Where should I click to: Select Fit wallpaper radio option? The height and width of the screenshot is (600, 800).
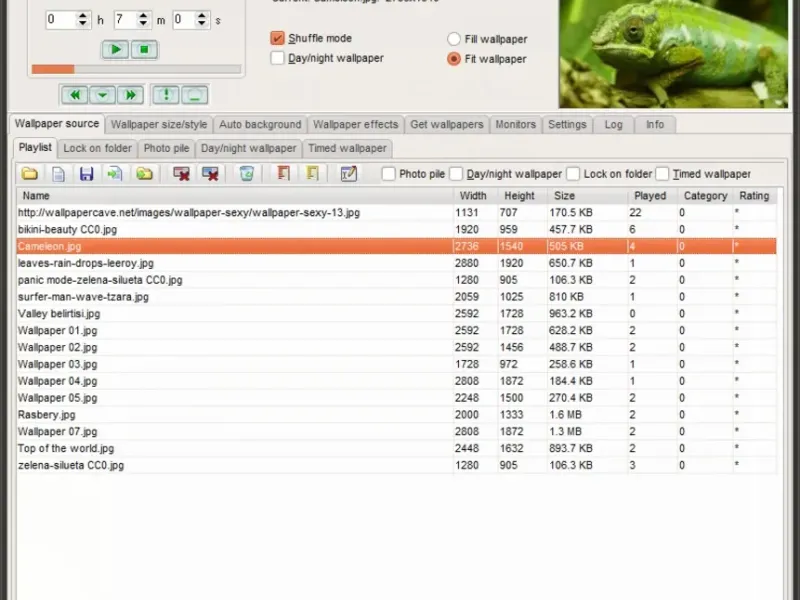454,59
